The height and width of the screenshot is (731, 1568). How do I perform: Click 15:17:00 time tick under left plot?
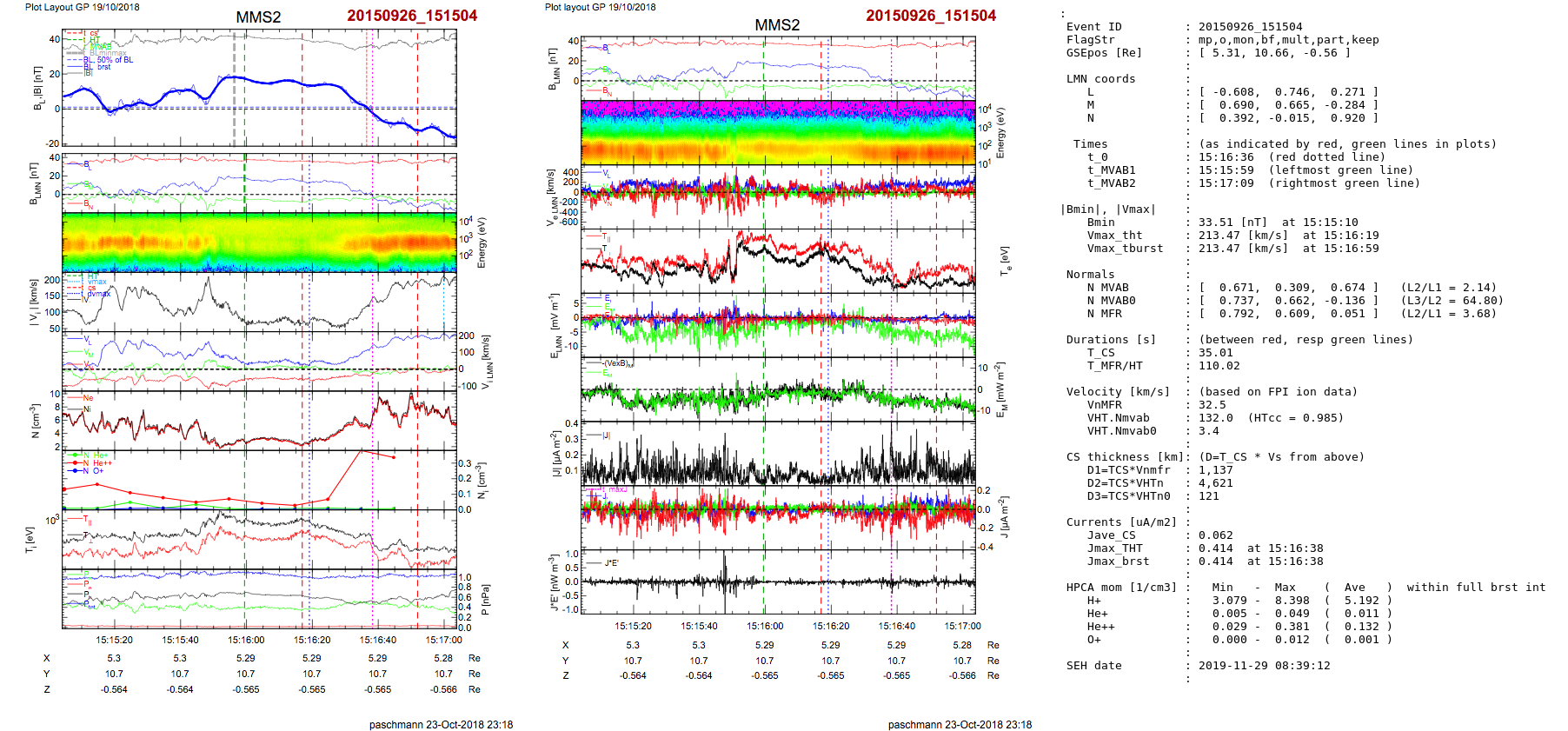(443, 640)
